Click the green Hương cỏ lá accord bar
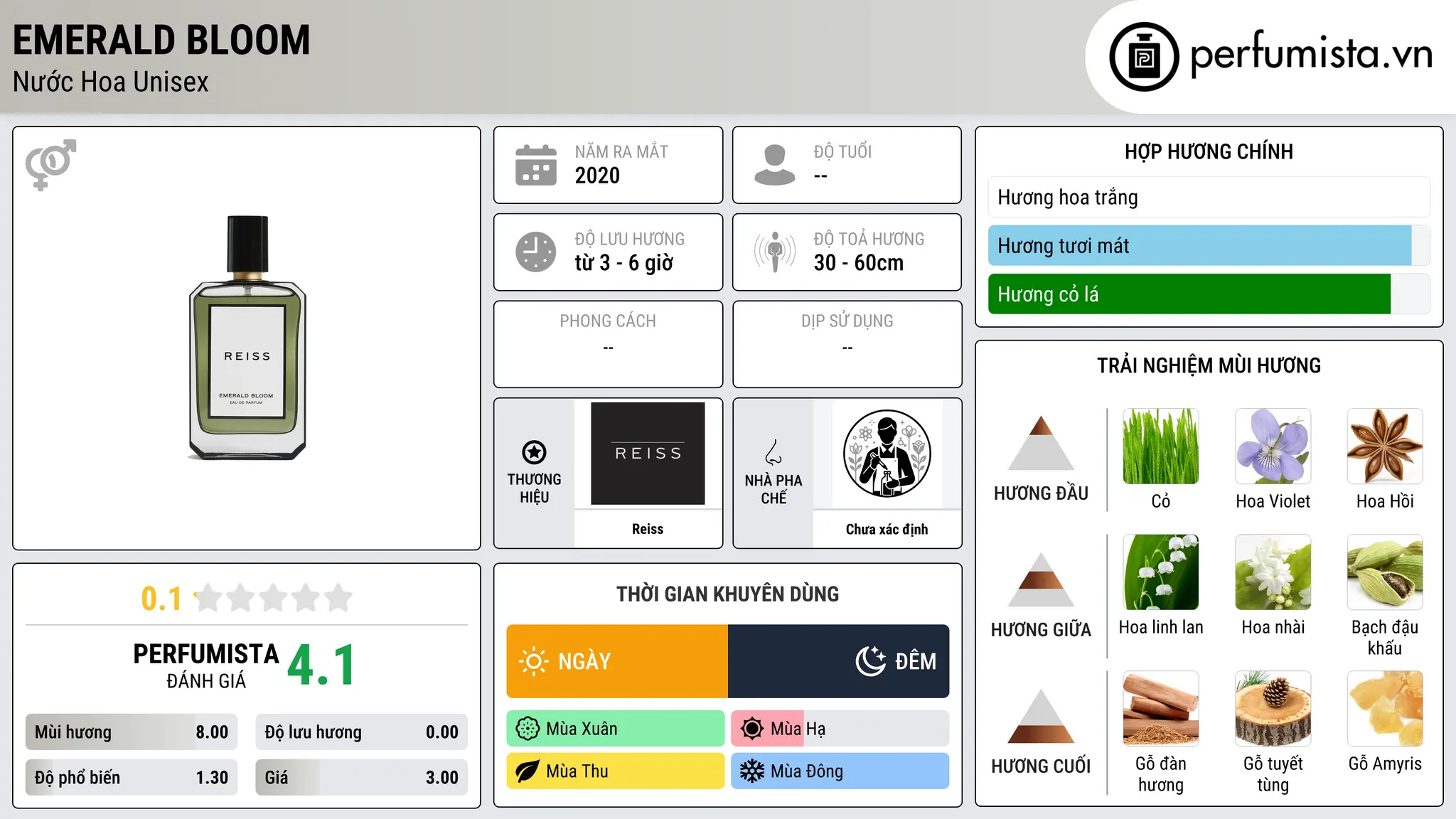Image resolution: width=1456 pixels, height=819 pixels. tap(1209, 294)
